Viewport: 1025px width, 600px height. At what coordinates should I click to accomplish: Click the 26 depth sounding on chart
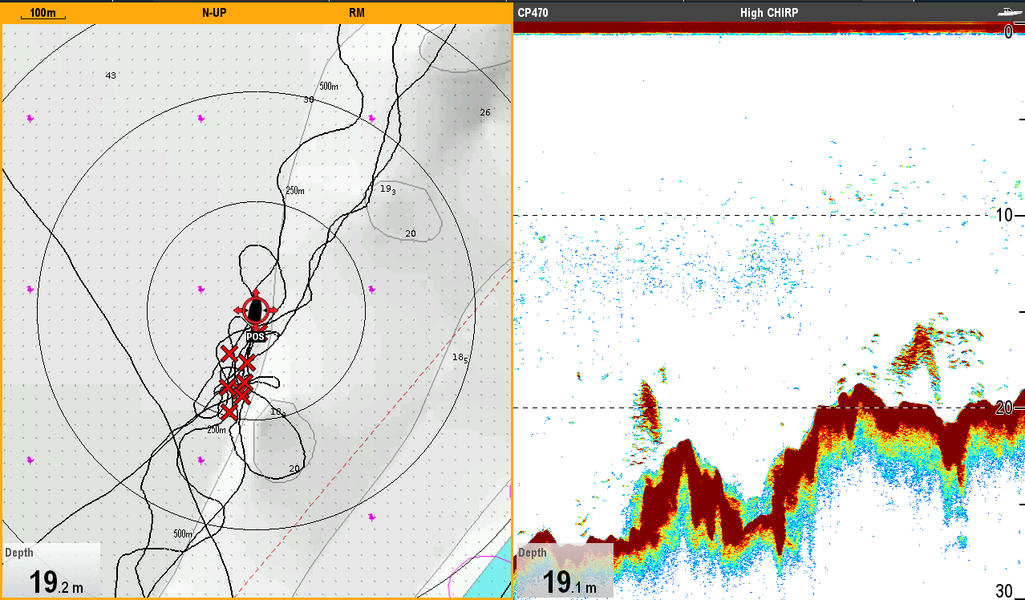tap(485, 112)
